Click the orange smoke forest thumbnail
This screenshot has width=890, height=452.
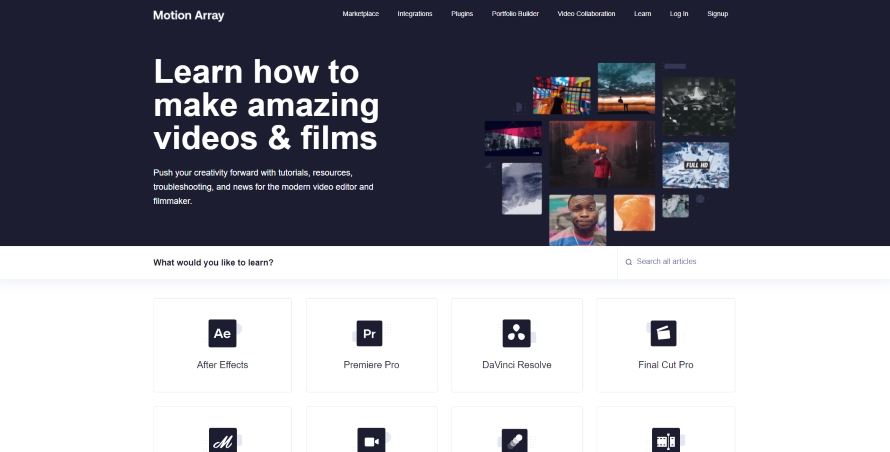(x=602, y=154)
